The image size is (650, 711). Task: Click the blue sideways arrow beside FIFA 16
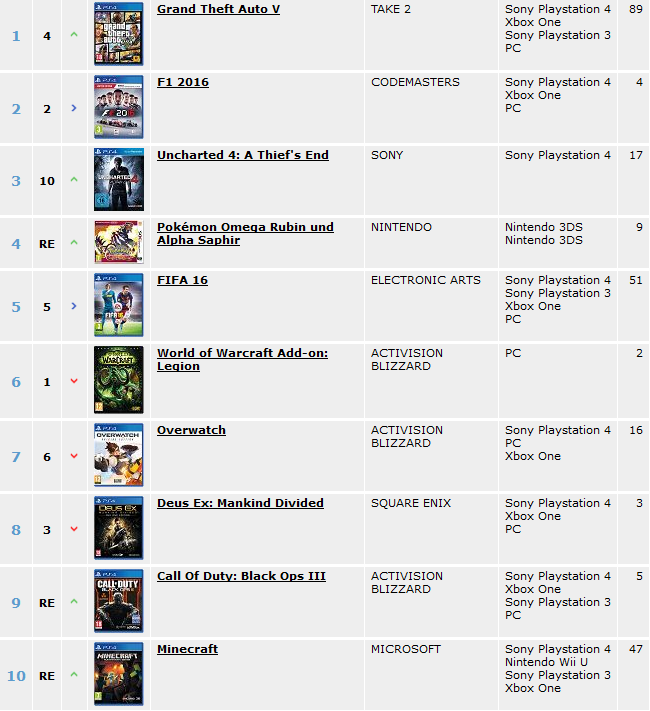(74, 306)
